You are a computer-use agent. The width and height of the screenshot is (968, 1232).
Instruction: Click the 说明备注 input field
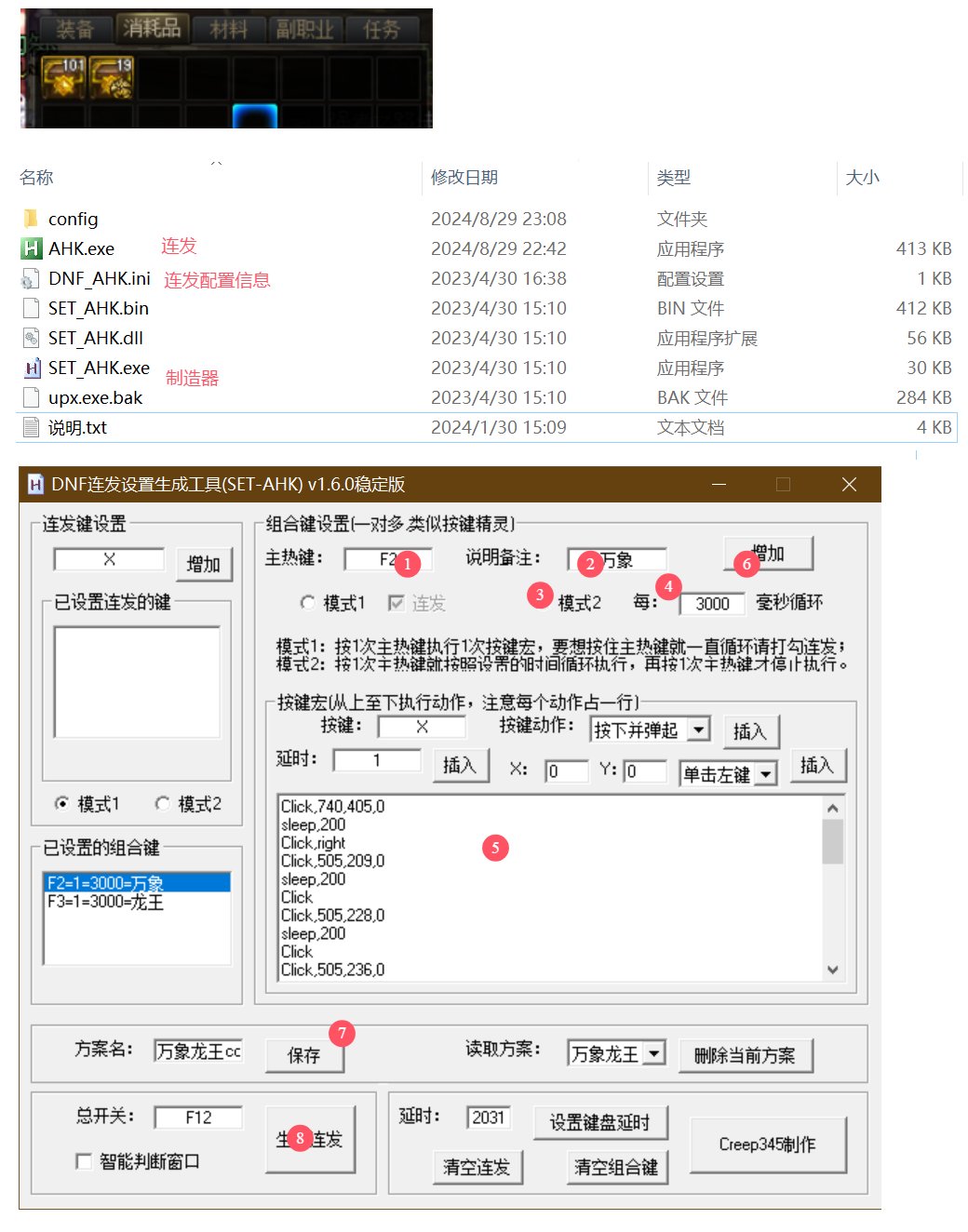tap(617, 559)
